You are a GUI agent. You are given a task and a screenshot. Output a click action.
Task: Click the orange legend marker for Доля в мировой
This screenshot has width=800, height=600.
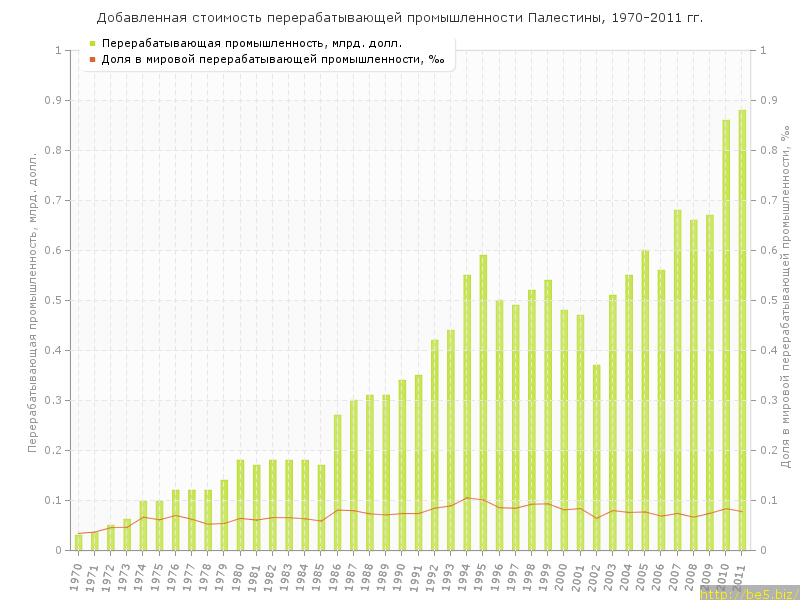point(92,59)
